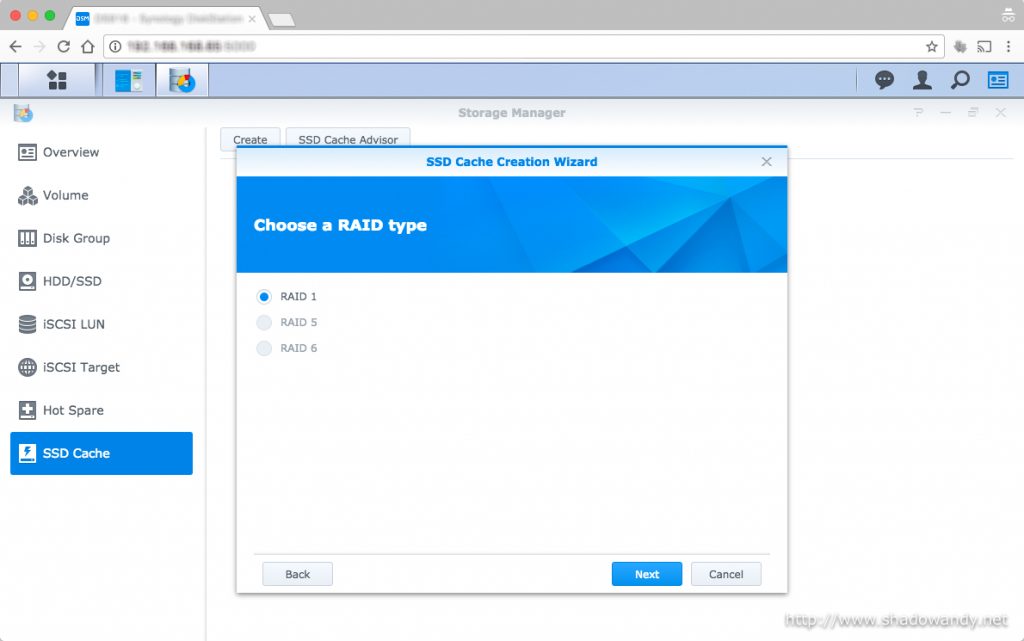
Task: Click the Control Panel taskbar icon
Action: click(128, 80)
